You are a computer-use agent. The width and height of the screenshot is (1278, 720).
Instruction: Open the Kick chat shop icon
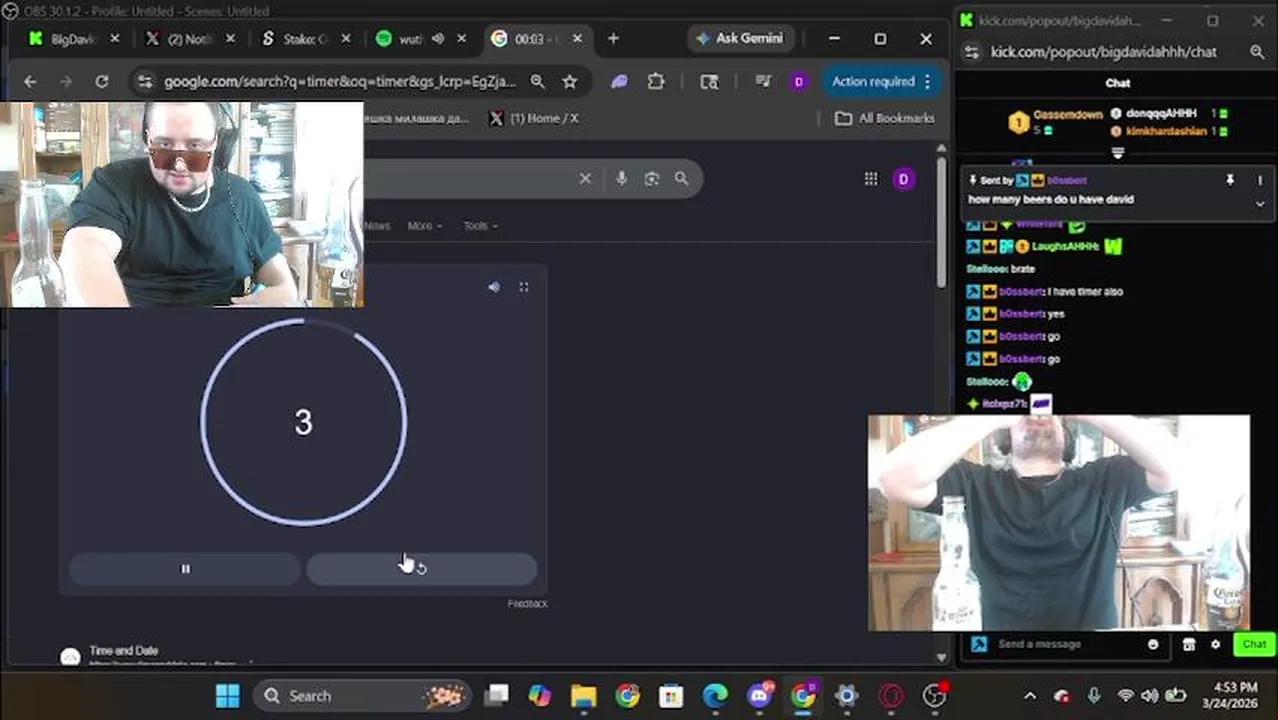1189,645
